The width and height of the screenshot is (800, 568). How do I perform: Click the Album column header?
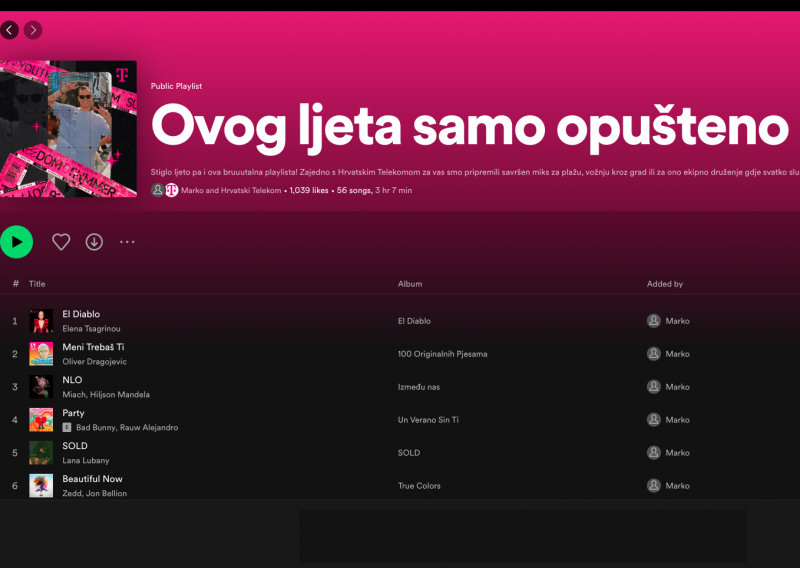[410, 284]
